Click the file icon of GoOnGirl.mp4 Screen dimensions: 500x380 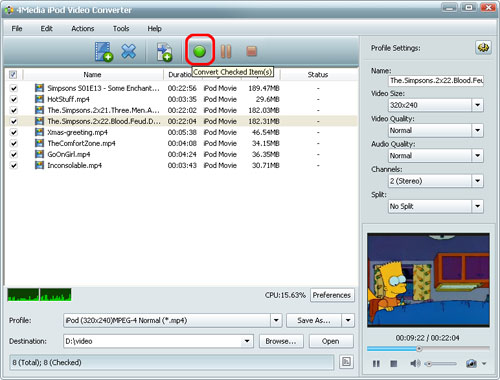[39, 154]
